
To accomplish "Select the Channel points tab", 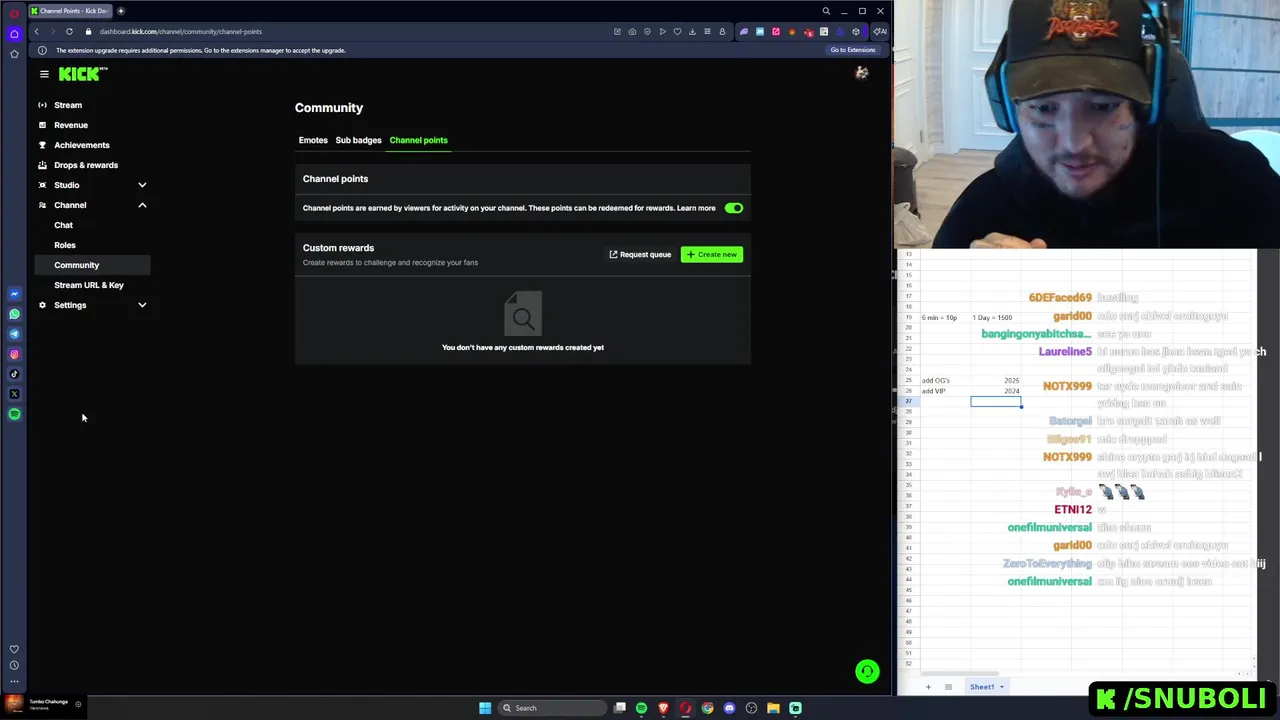I will point(418,140).
